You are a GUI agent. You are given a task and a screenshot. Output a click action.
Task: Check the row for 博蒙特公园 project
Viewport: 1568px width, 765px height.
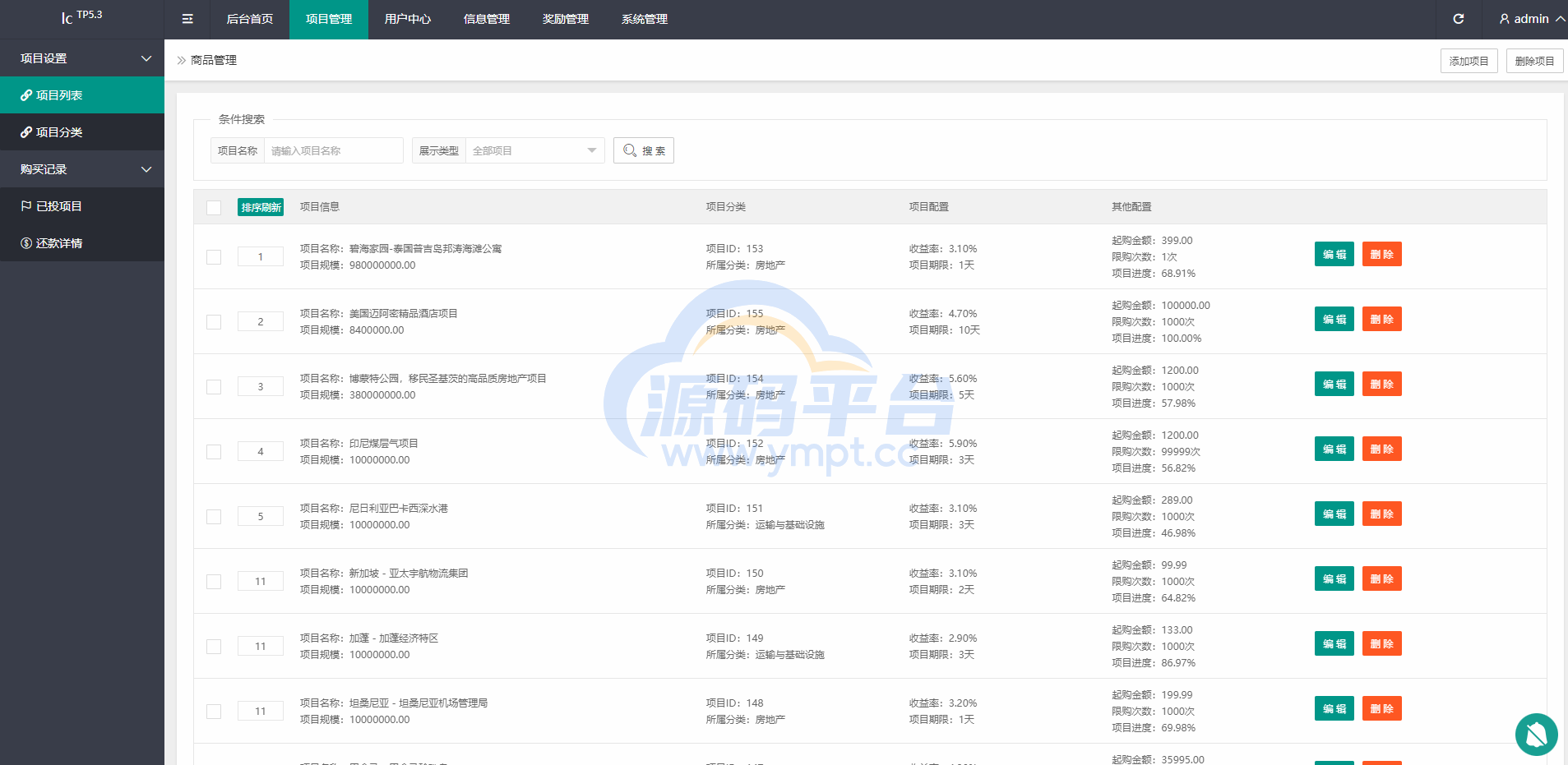pos(214,386)
